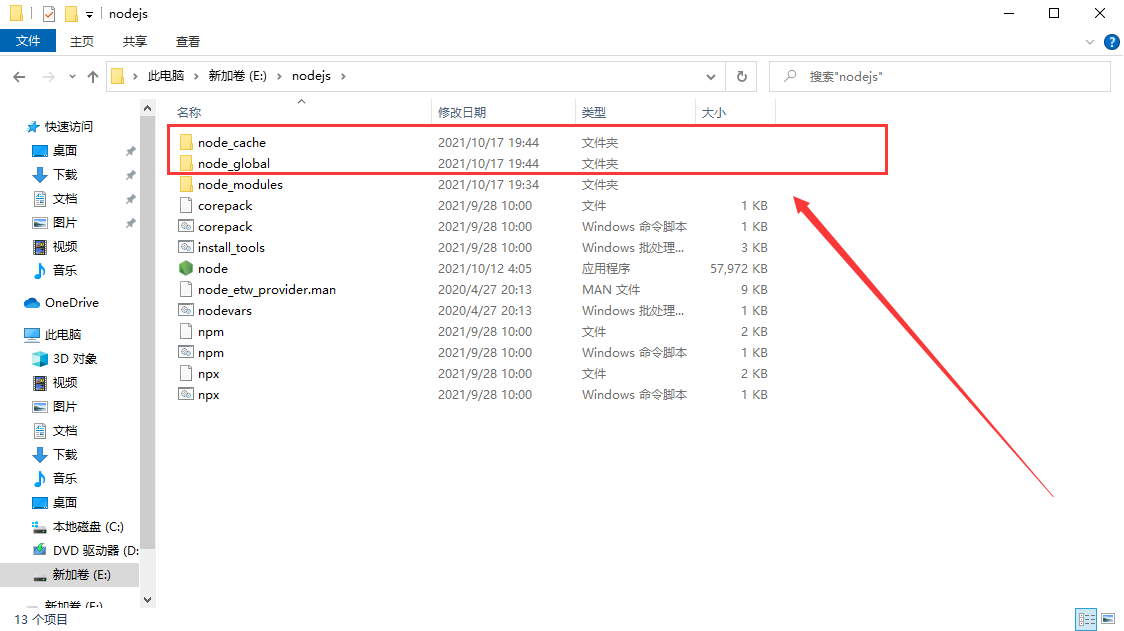Go up one folder level
The width and height of the screenshot is (1124, 631).
click(92, 77)
